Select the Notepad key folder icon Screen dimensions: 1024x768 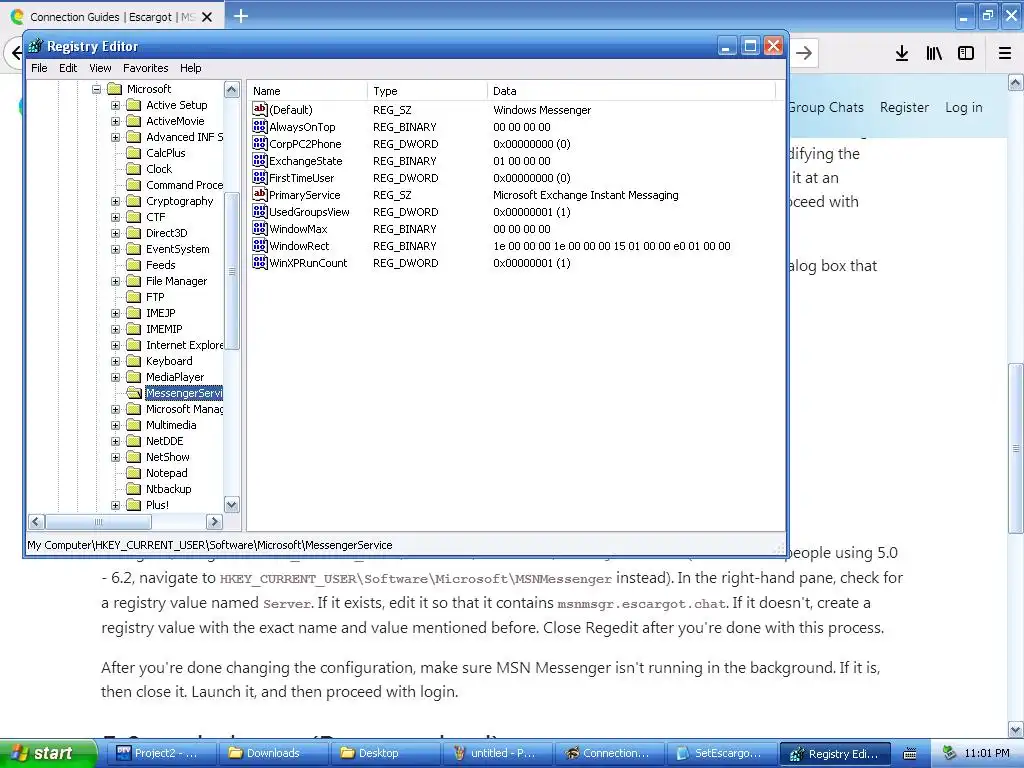click(x=134, y=473)
